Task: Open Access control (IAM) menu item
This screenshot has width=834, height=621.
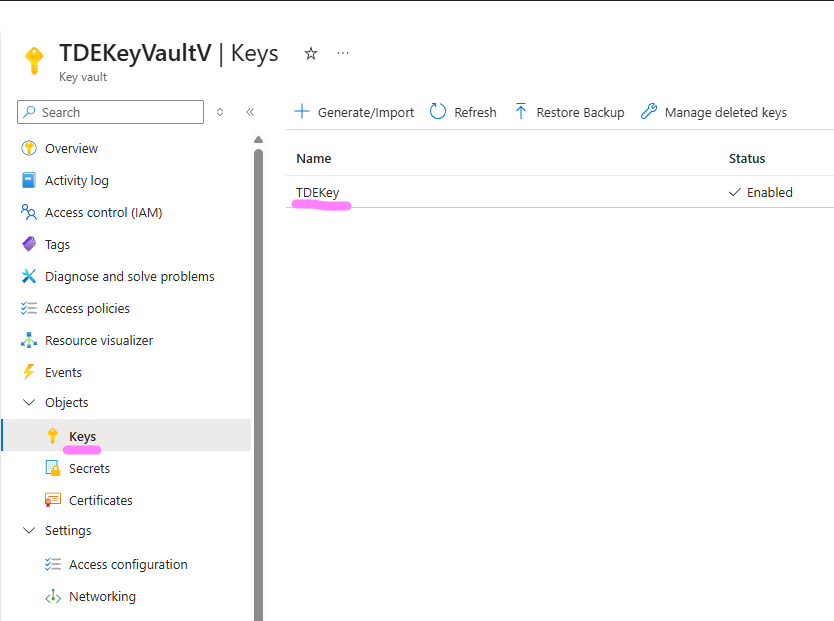Action: [103, 212]
